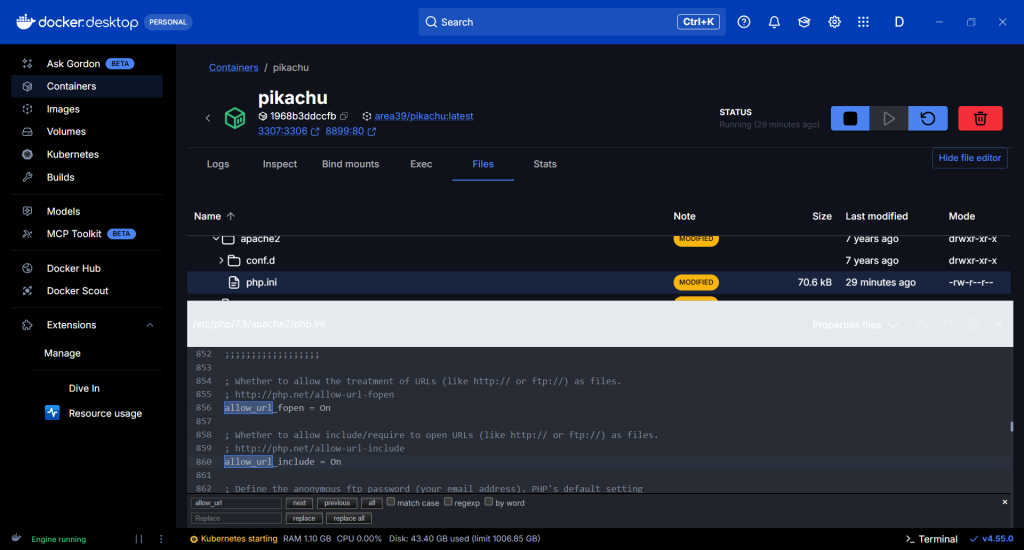
Task: Sort files by Name column
Action: (214, 216)
